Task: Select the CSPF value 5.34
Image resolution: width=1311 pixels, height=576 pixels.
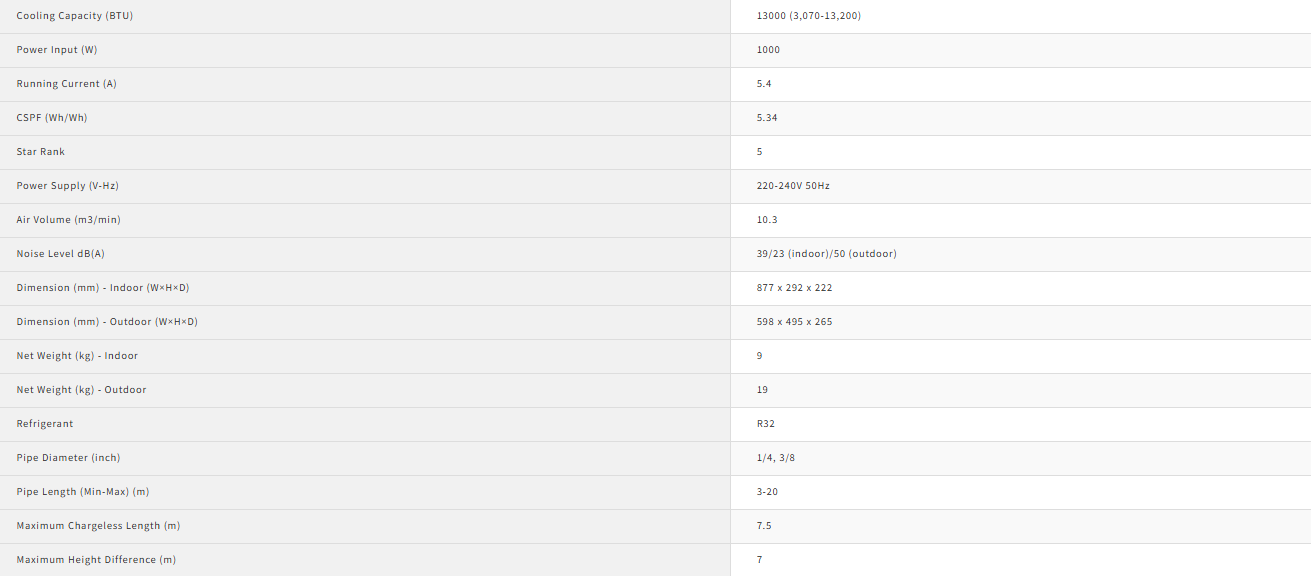Action: 767,118
